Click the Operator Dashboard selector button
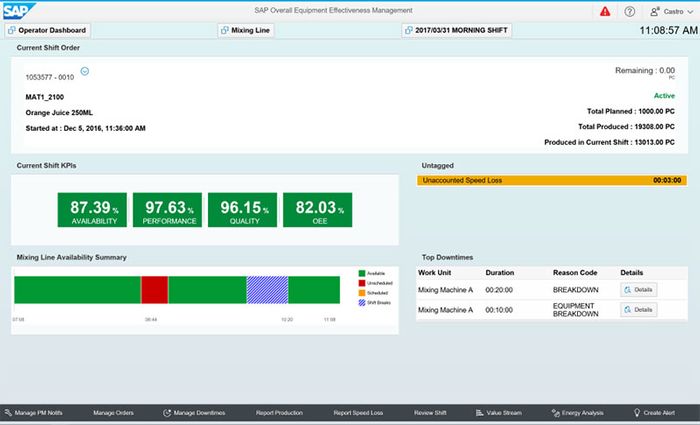700x425 pixels. [x=48, y=30]
